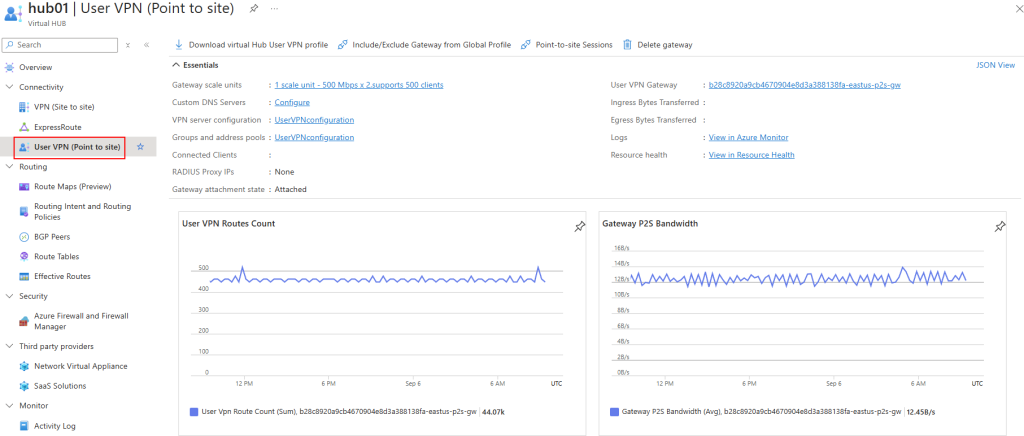Viewport: 1024px width, 436px height.
Task: Click the Gateway P2S Bandwidth legend swatch
Action: (x=614, y=412)
